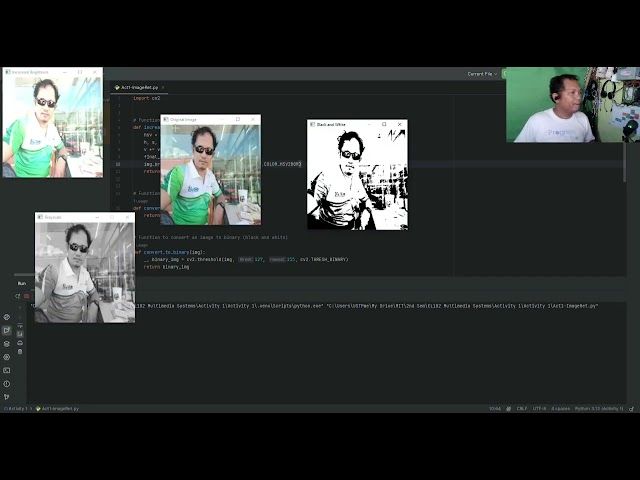Click the red Stop icon in Run panel
Image resolution: width=640 pixels, height=480 pixels.
click(27, 296)
